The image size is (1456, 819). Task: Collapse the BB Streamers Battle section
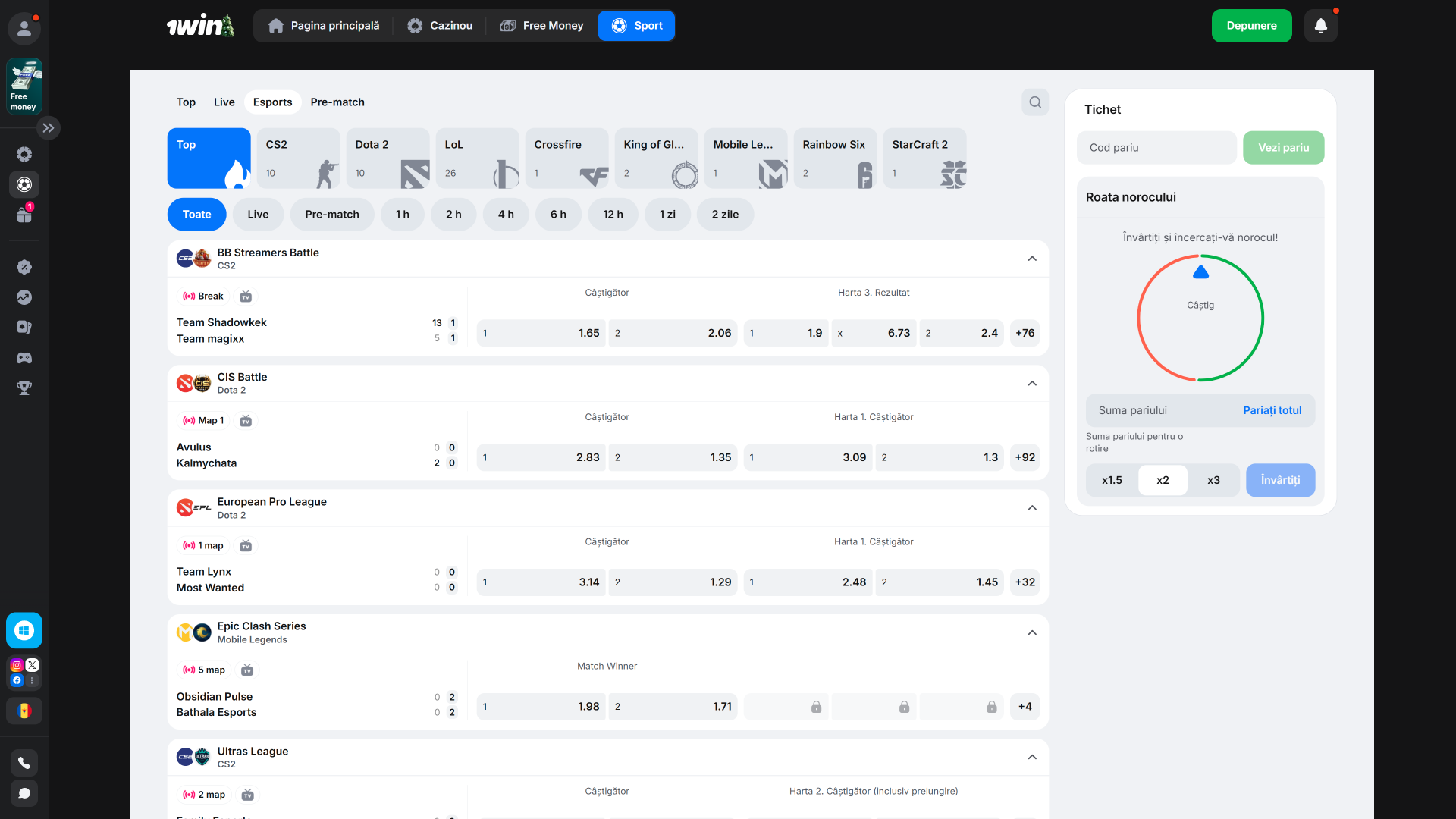pyautogui.click(x=1032, y=259)
